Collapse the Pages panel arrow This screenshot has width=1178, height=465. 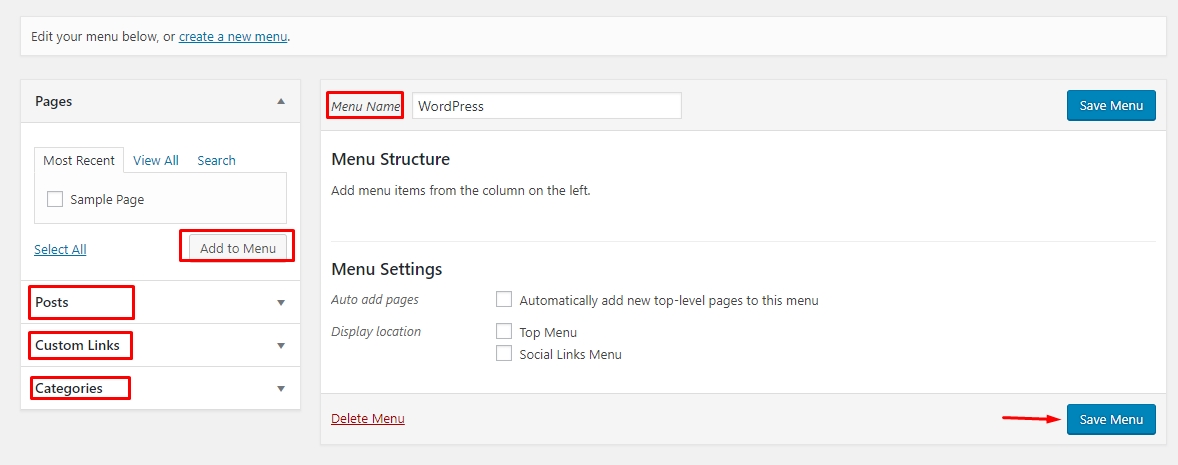(281, 101)
